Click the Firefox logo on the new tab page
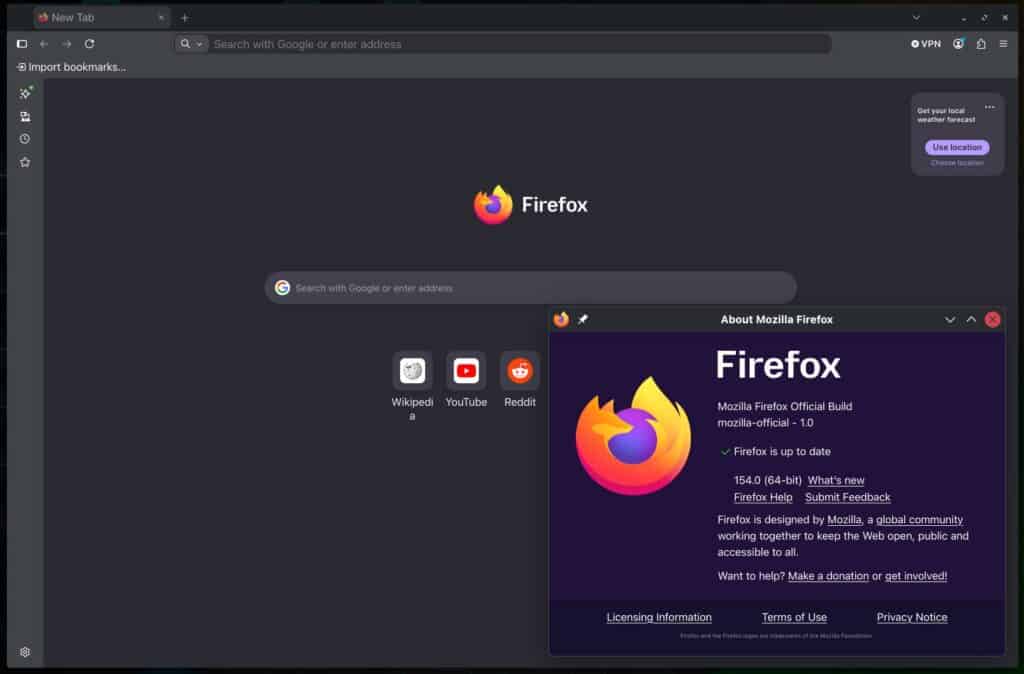Viewport: 1024px width, 674px height. pos(493,204)
